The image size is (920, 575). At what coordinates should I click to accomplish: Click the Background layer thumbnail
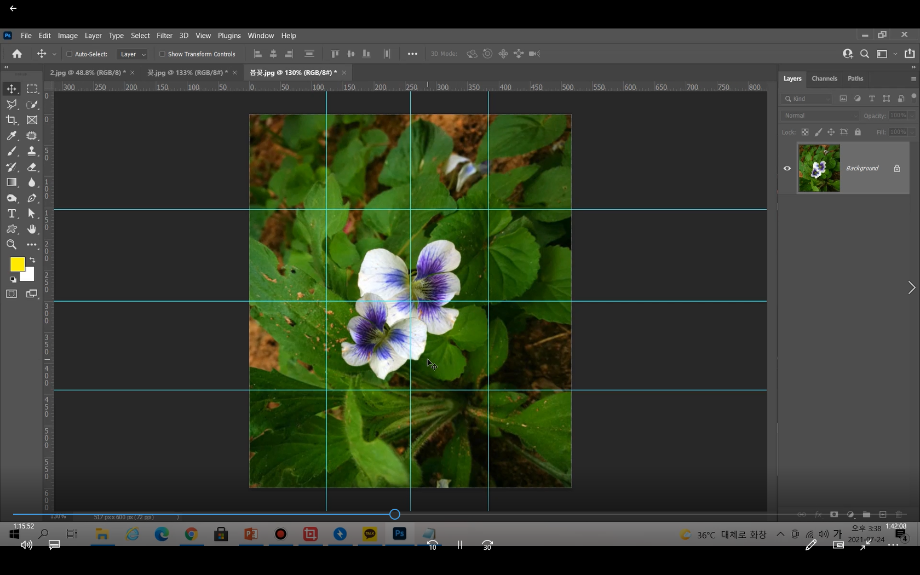[819, 168]
